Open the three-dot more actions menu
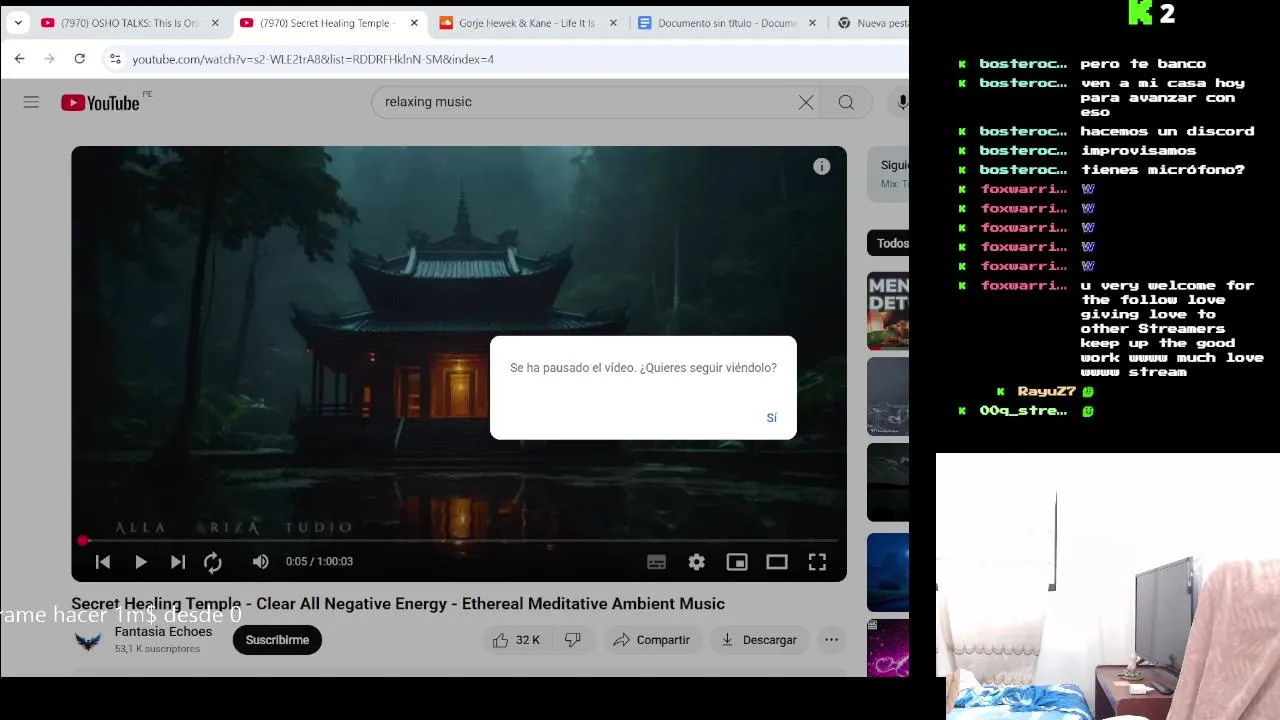 pos(831,640)
